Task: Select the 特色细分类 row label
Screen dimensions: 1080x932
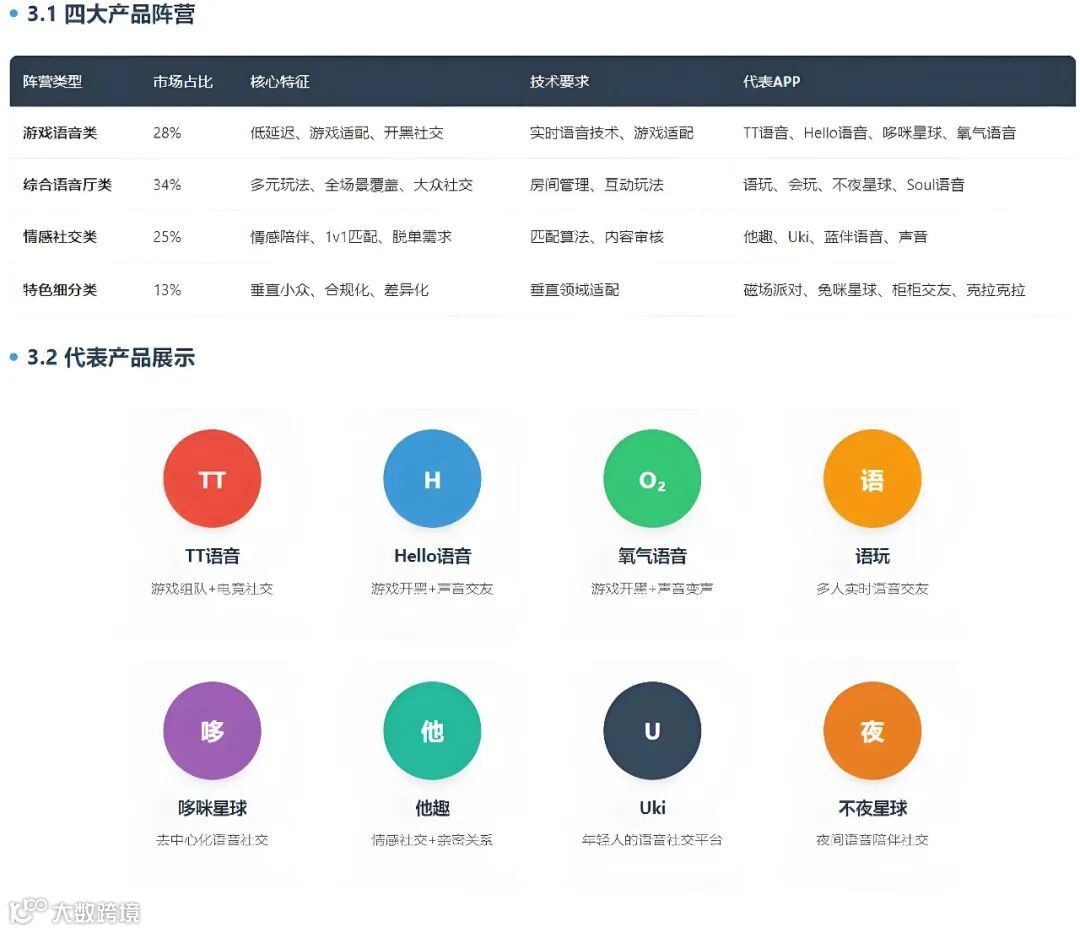Action: [60, 289]
